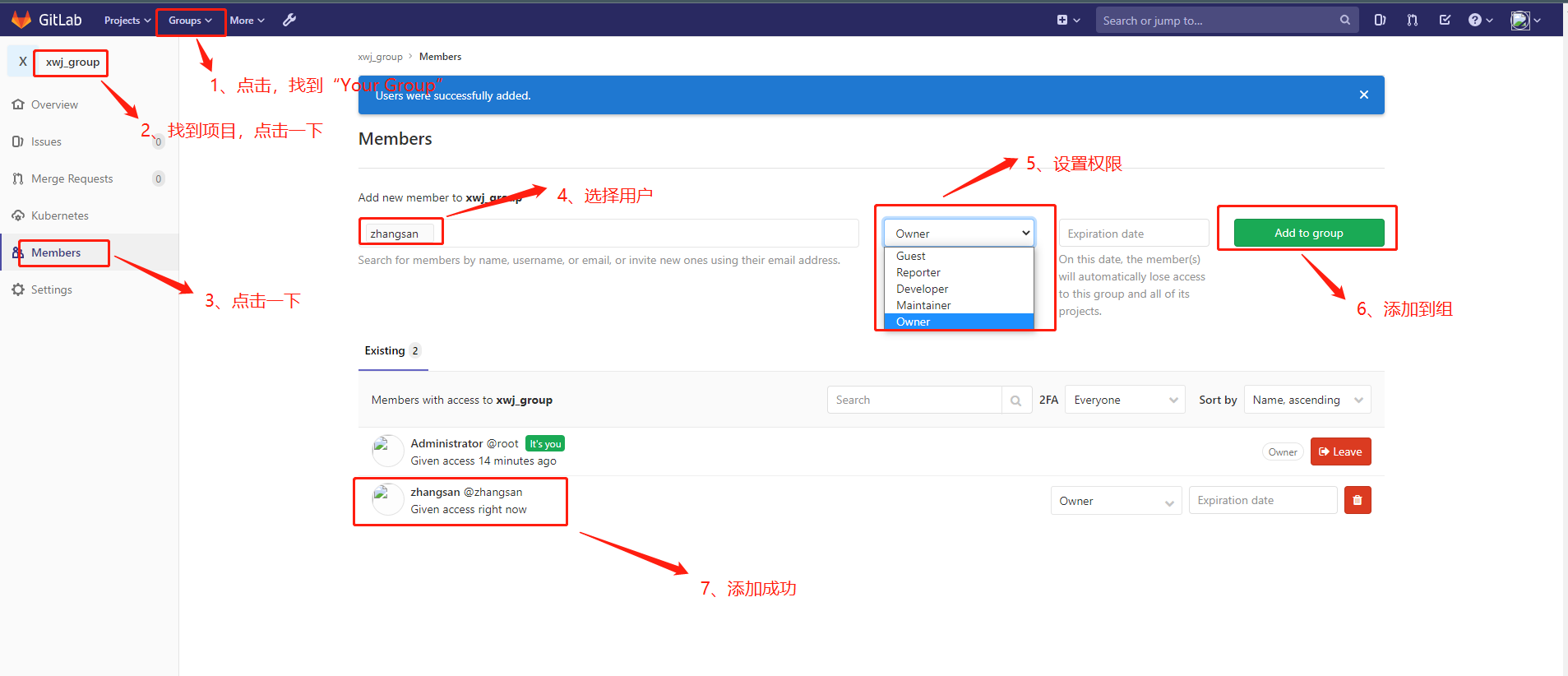Open the Issues icon in top navbar

click(x=1380, y=20)
